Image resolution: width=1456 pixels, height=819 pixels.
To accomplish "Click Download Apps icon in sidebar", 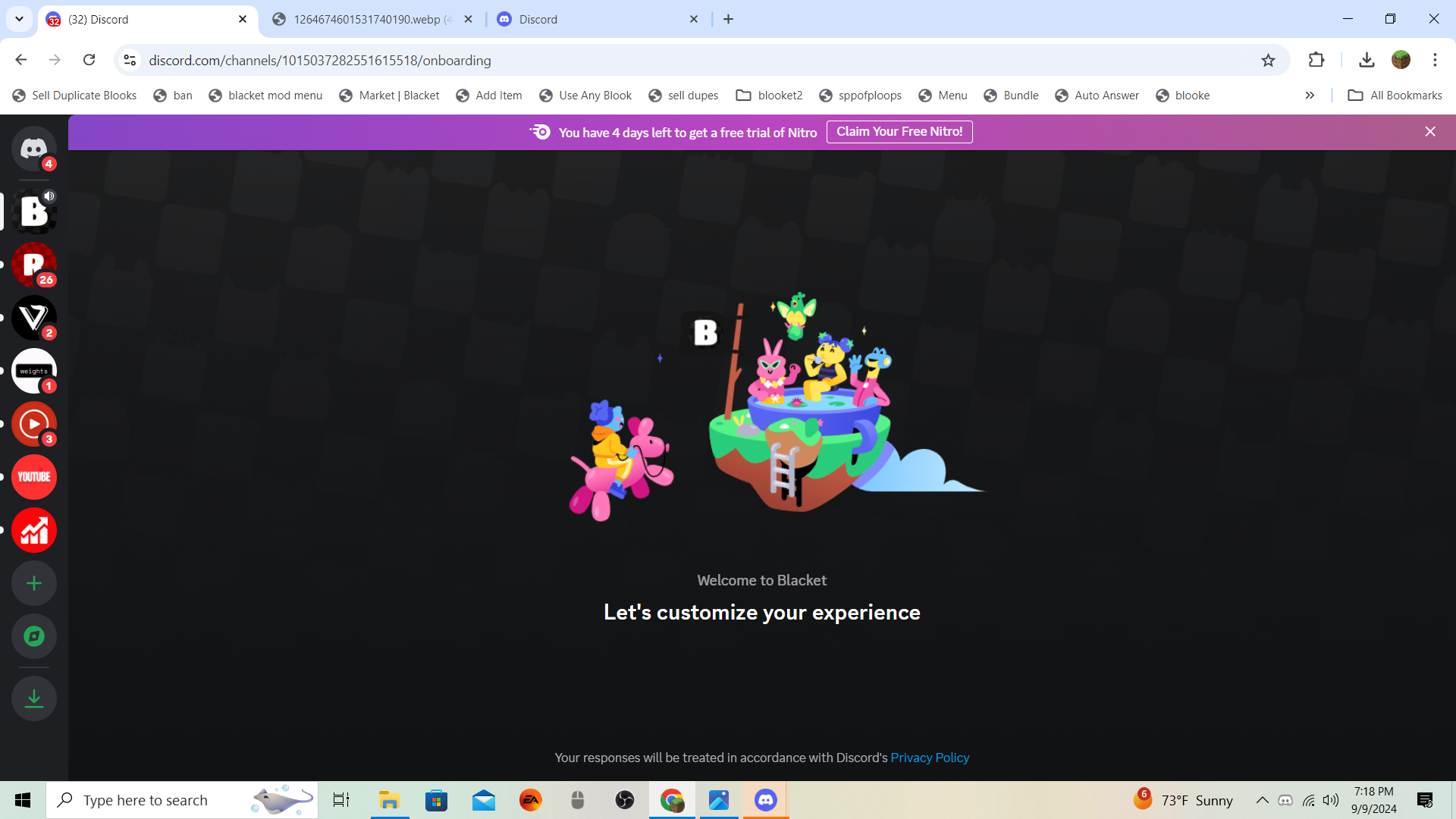I will (33, 698).
